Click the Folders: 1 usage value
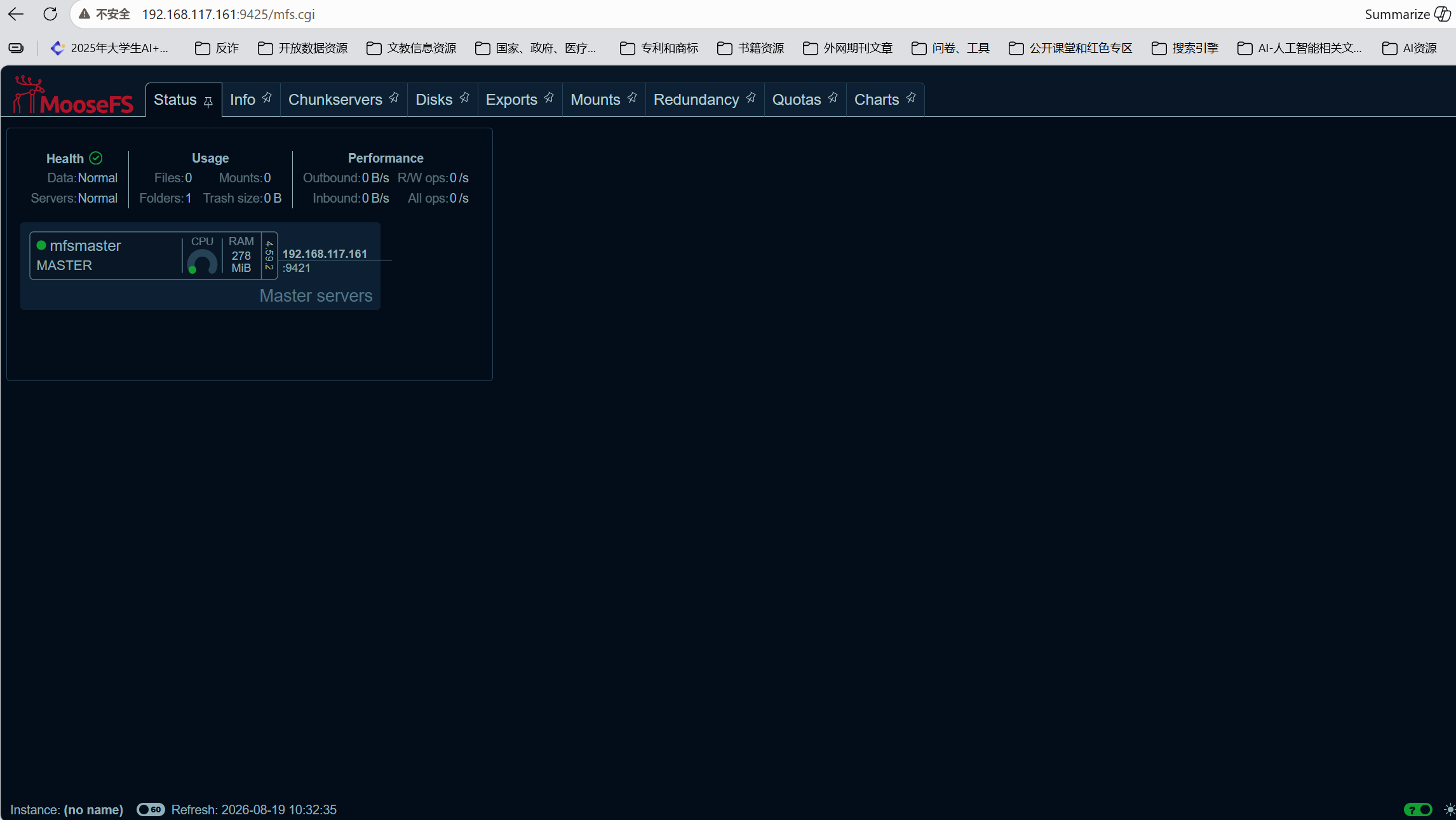This screenshot has height=820, width=1456. 165,198
